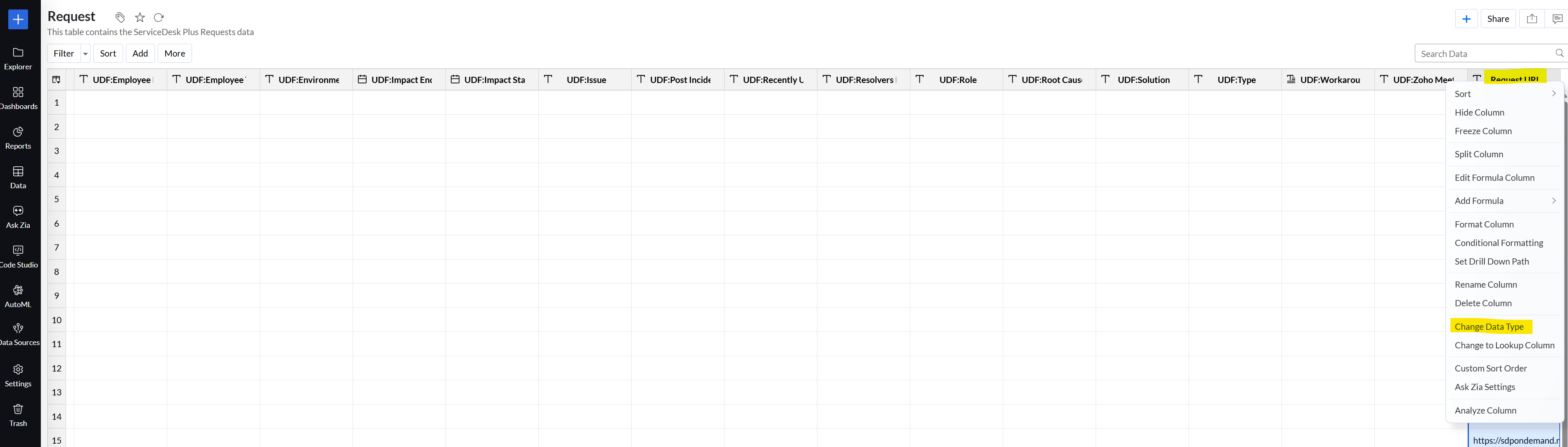The image size is (1568, 447).
Task: Open the Data Sources sidebar icon
Action: 18,334
